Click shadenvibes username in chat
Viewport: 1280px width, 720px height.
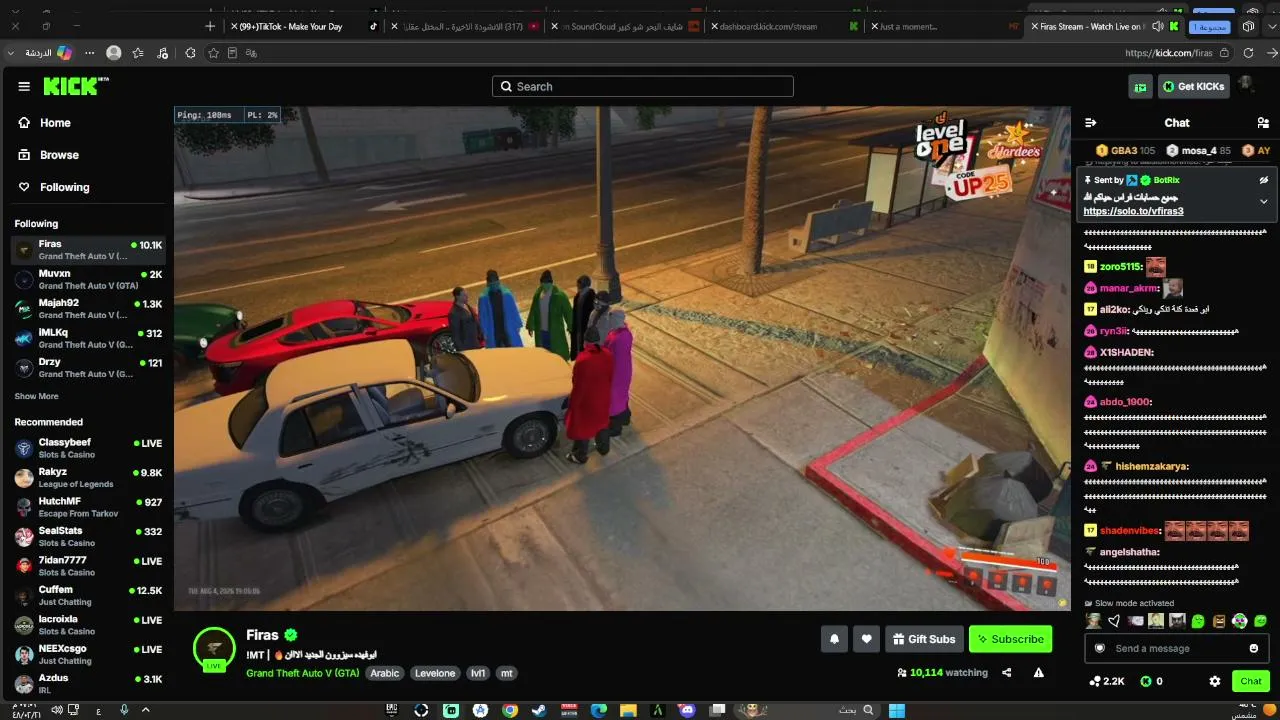click(x=1130, y=531)
